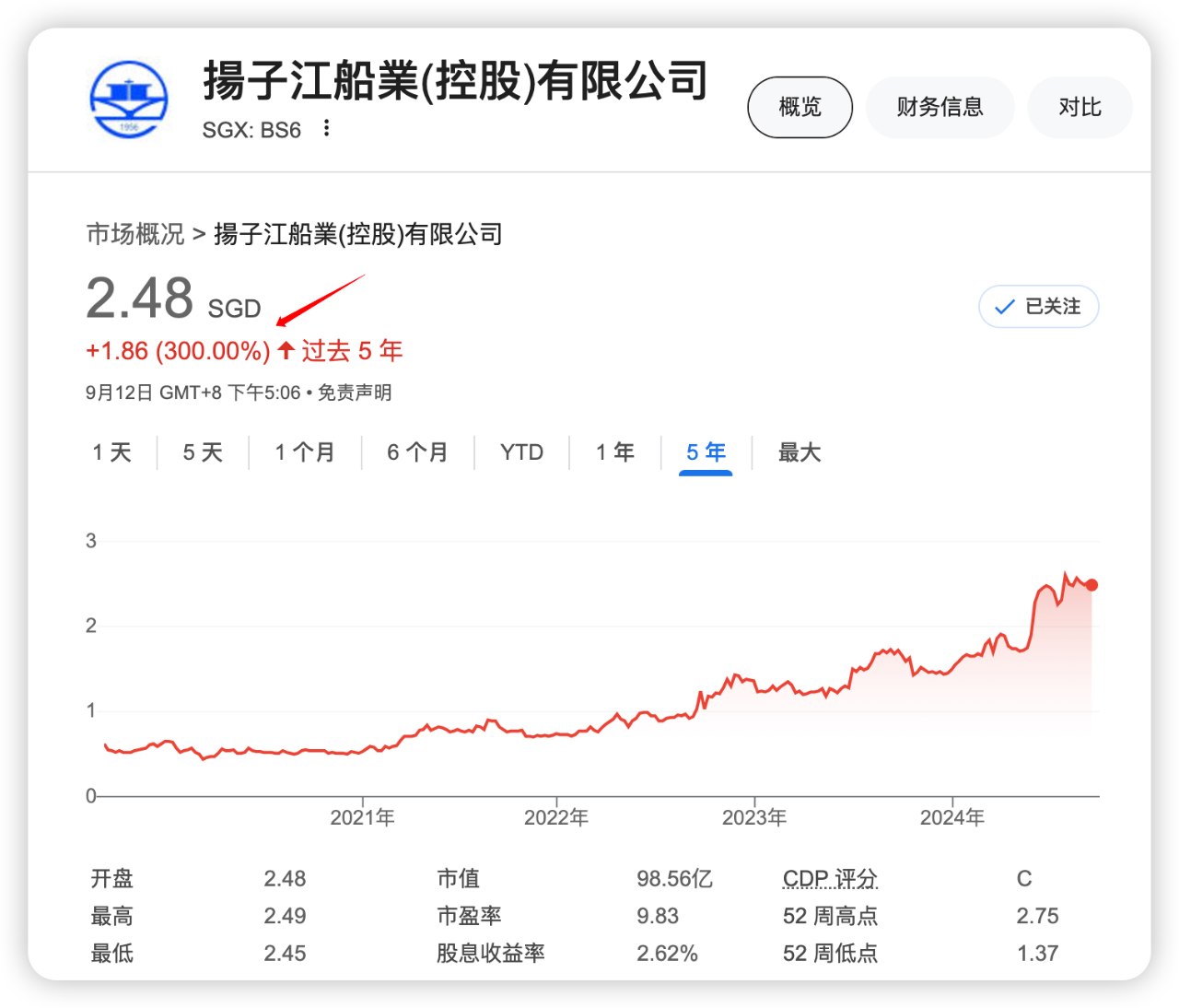Click the red endpoint dot on the chart
This screenshot has height=1008, width=1179.
point(1091,585)
